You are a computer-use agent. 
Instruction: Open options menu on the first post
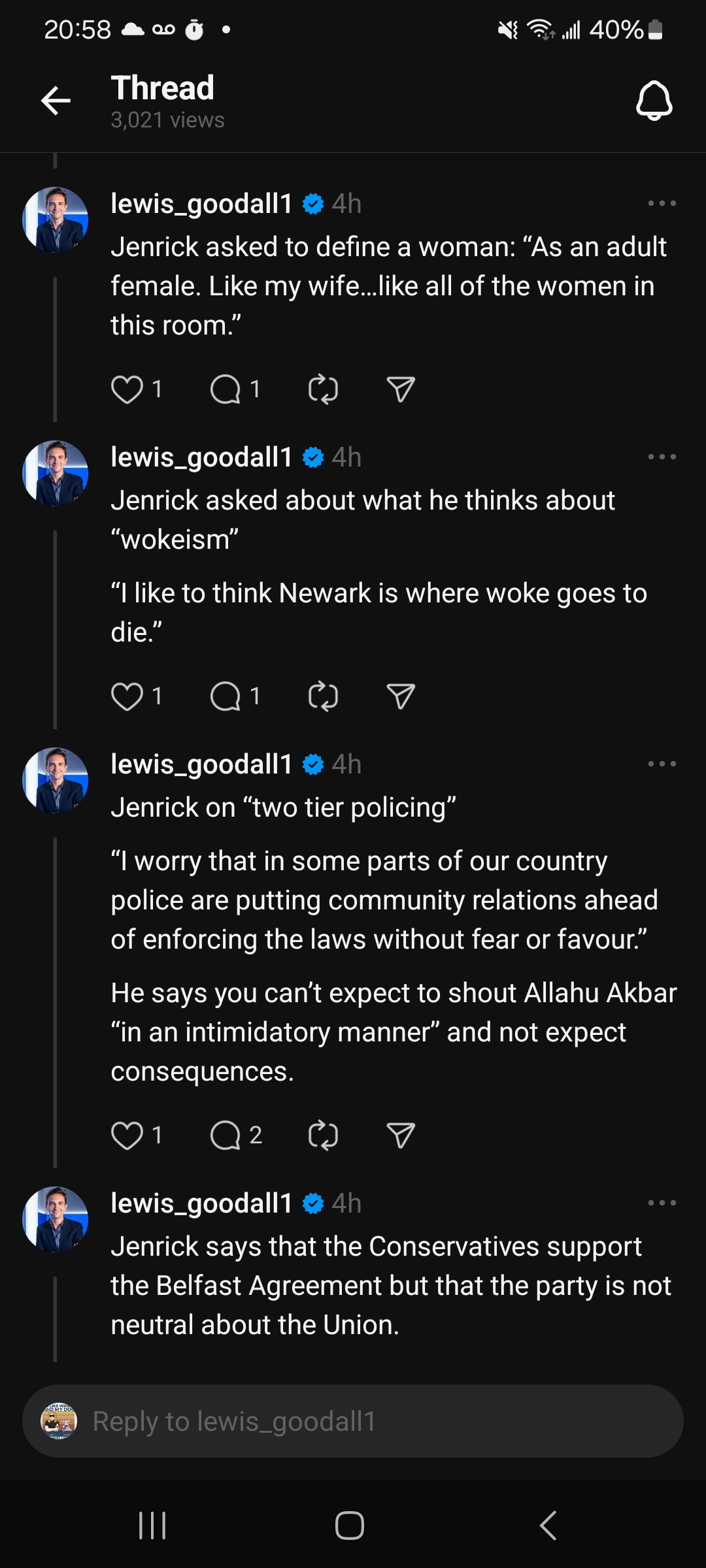click(x=663, y=203)
